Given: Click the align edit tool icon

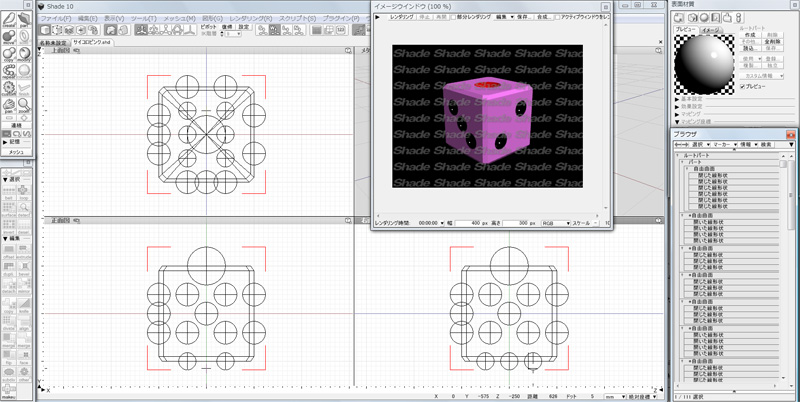Looking at the screenshot, I should 24,323.
